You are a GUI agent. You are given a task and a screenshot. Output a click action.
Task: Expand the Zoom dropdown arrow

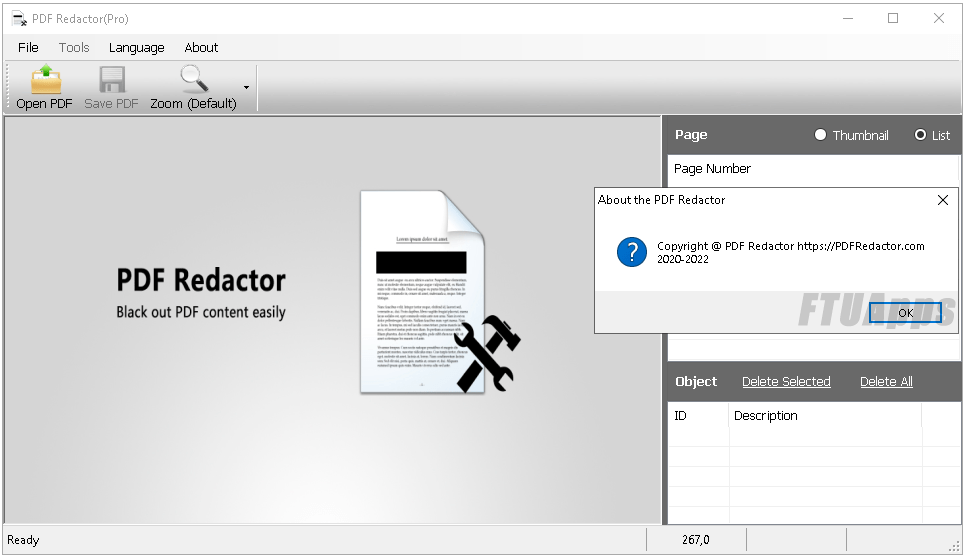(246, 87)
